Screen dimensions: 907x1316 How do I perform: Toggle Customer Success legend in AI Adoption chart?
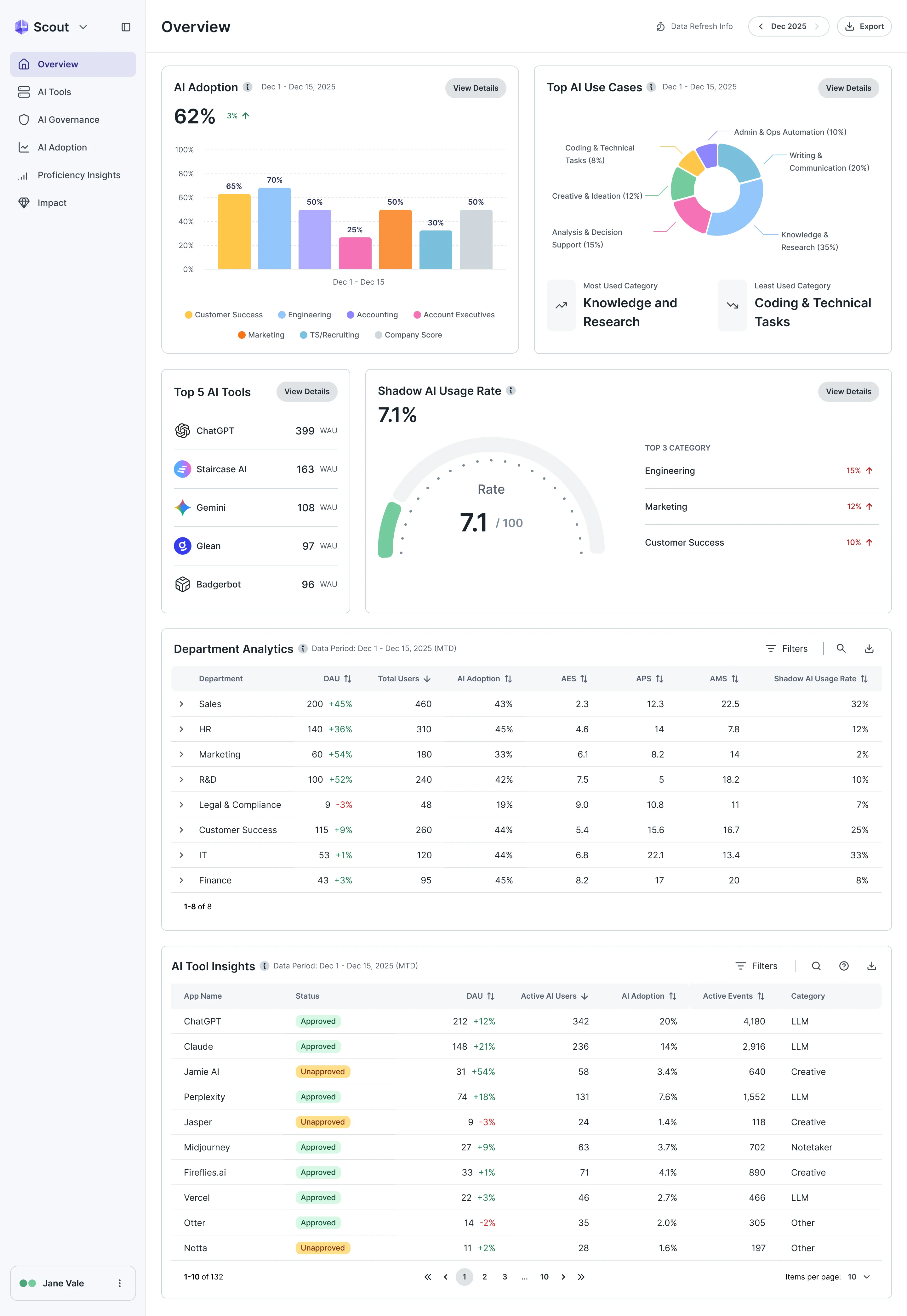pos(224,315)
